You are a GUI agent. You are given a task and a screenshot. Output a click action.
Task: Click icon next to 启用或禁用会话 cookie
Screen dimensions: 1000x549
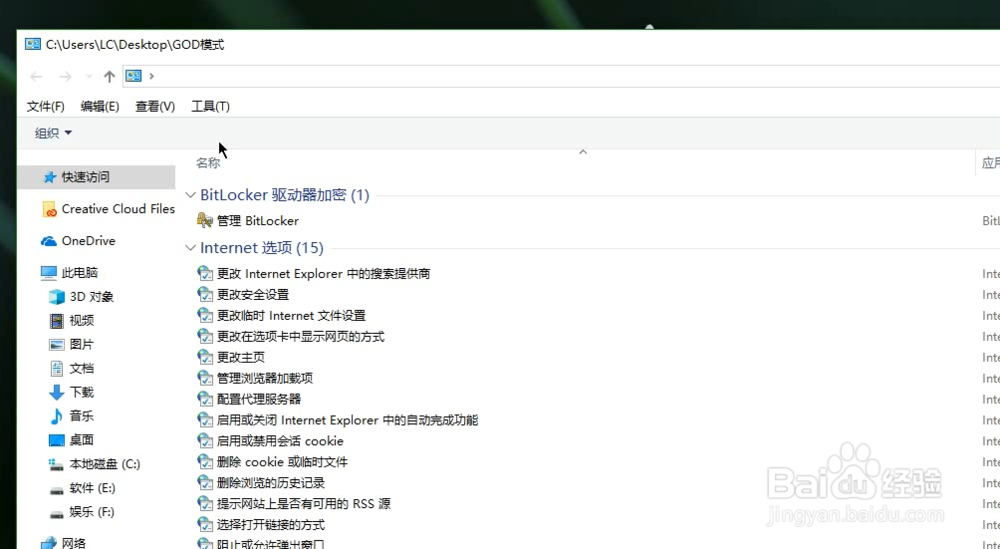tap(205, 441)
